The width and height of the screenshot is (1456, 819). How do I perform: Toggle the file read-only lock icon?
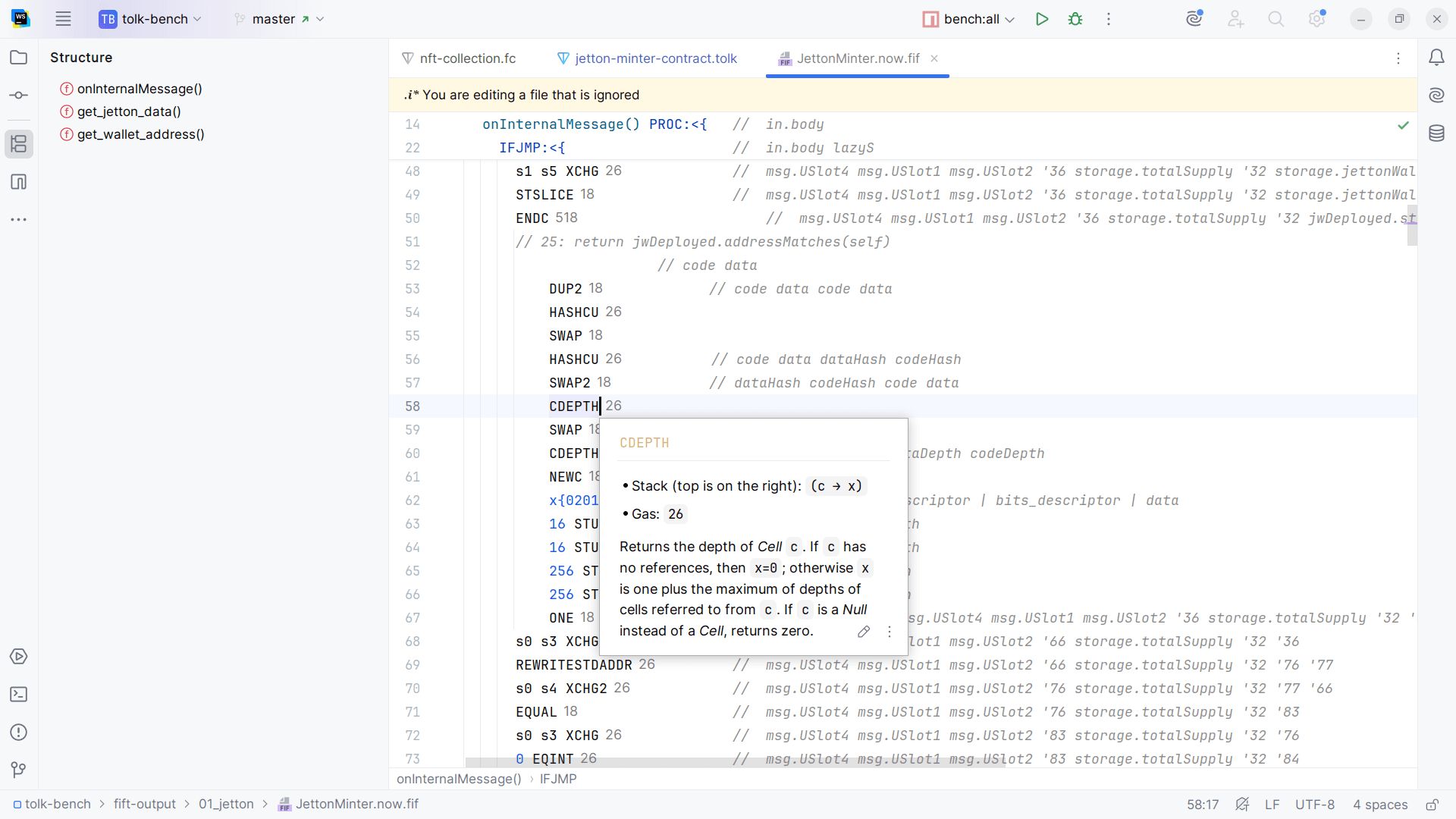1432,805
